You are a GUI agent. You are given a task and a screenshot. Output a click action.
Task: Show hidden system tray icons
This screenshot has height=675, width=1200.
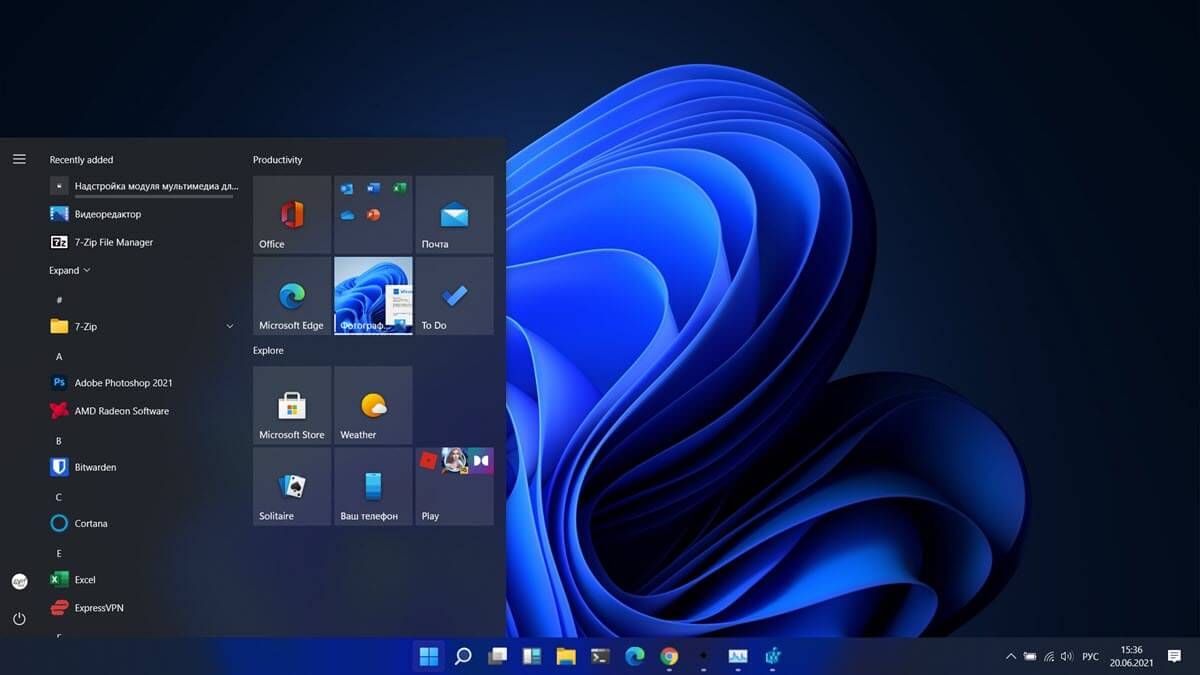coord(1010,657)
